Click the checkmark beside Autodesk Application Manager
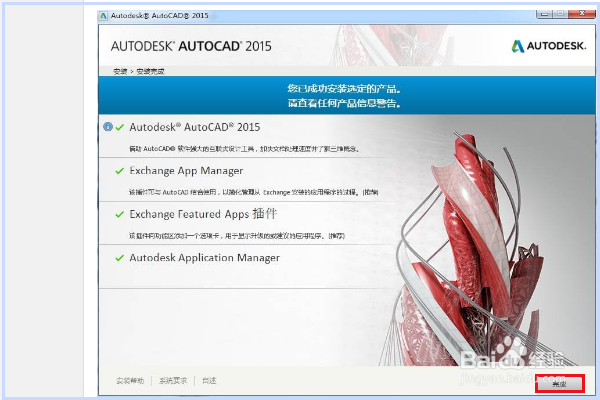This screenshot has height=400, width=600. [120, 258]
